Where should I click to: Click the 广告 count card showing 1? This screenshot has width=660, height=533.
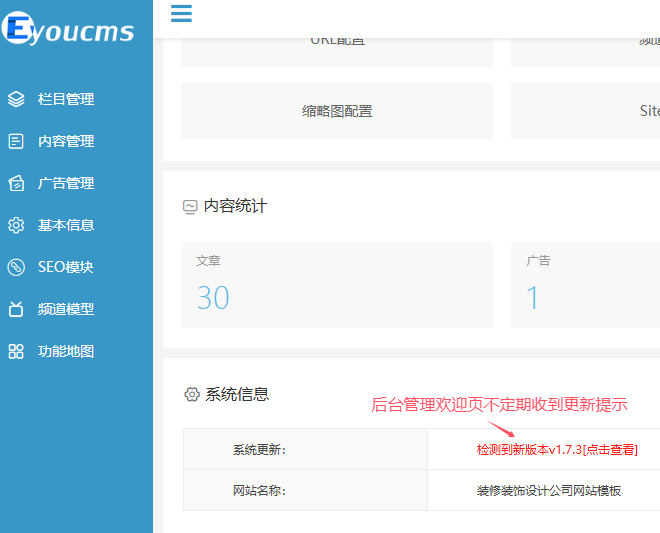click(x=585, y=285)
